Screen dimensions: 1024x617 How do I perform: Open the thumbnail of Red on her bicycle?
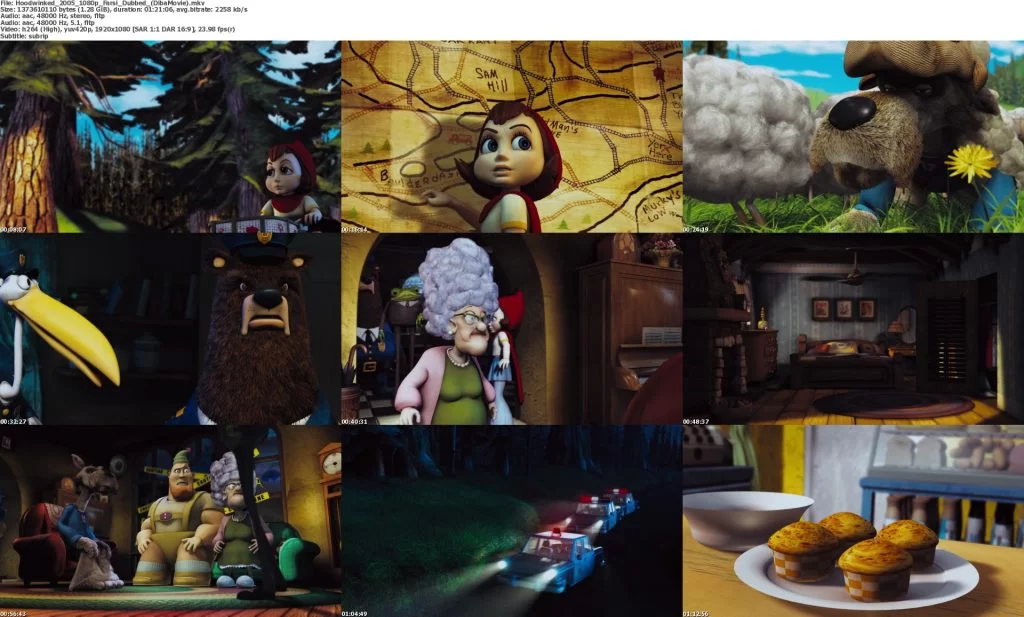tap(170, 136)
